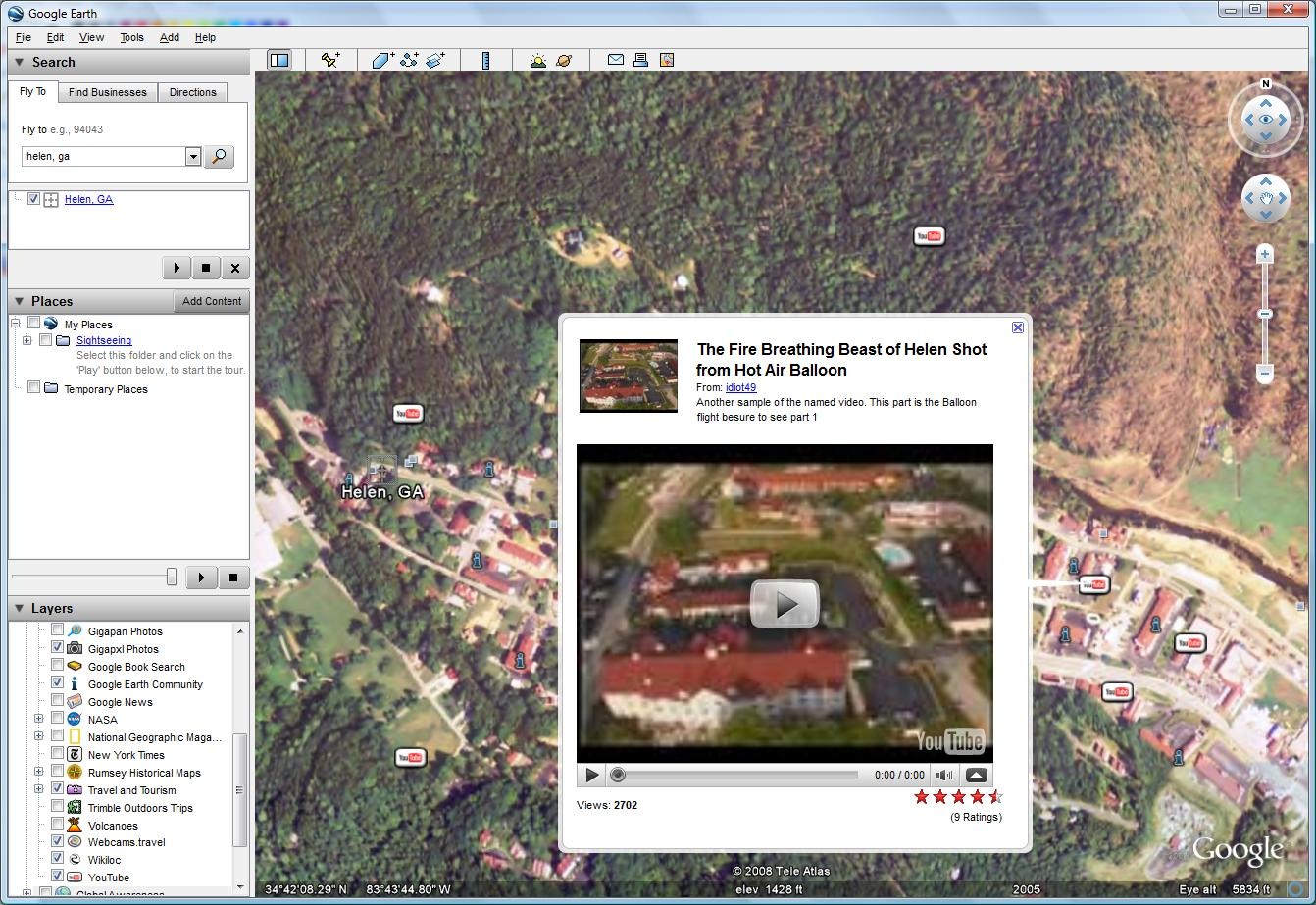Collapse the My Places tree node

tap(16, 324)
